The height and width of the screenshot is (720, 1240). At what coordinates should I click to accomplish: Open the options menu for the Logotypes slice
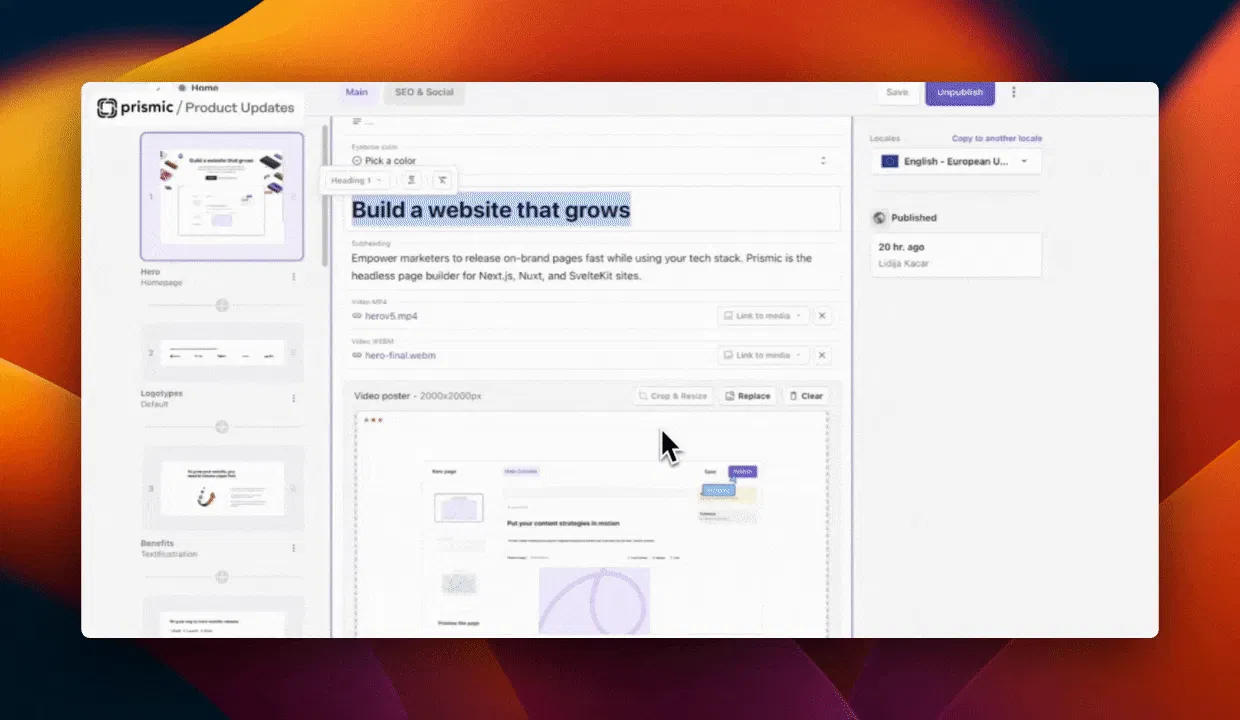pos(293,397)
